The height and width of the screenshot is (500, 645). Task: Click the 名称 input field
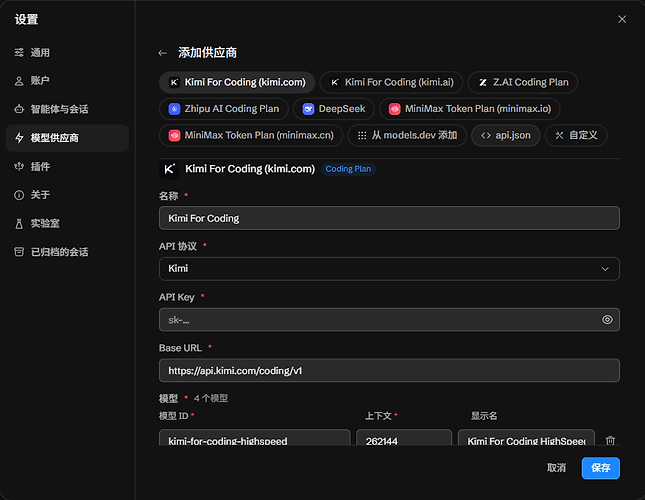pyautogui.click(x=389, y=218)
